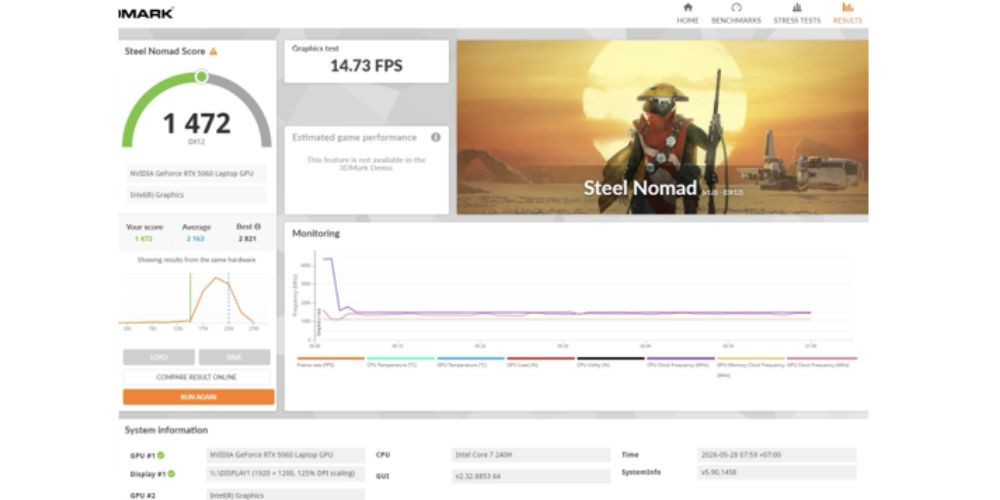Click the green check icon beside GPU #1
Viewport: 1000px width, 500px height.
point(161,455)
